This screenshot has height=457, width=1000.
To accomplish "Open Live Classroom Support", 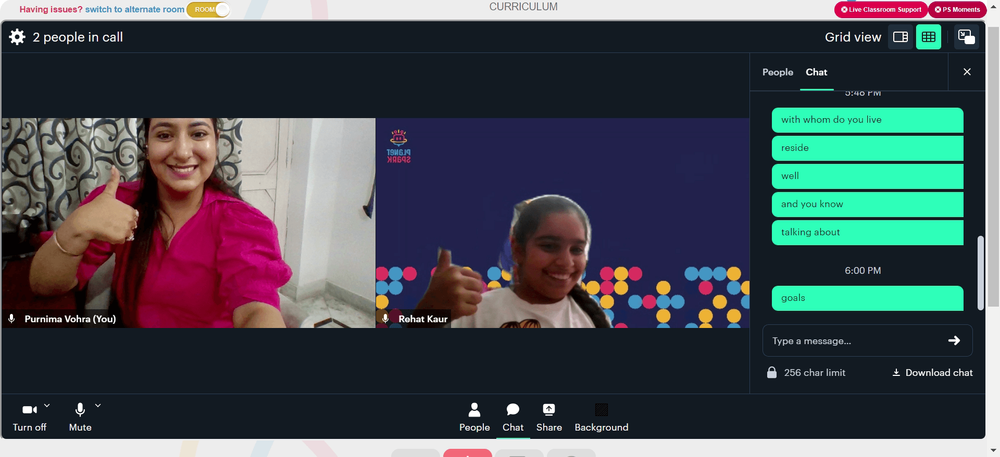I will click(x=881, y=10).
